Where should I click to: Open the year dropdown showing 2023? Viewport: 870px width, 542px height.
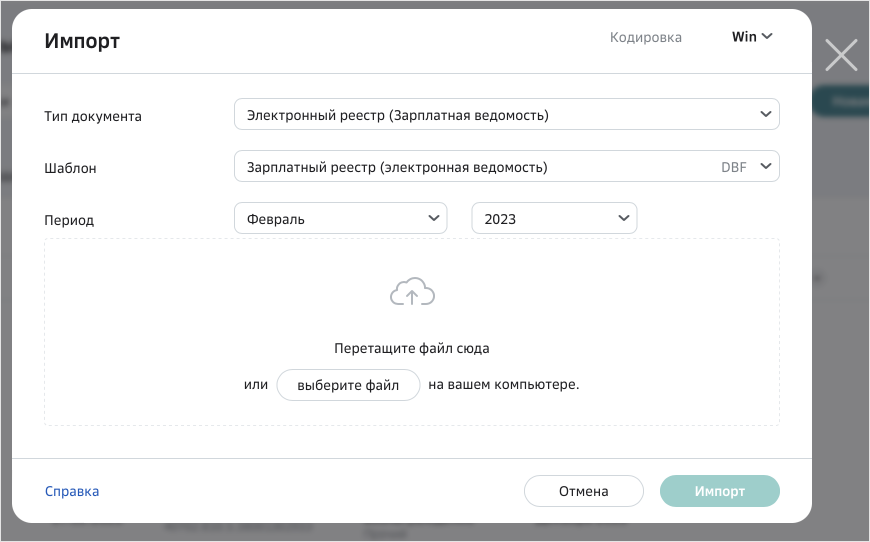[553, 219]
